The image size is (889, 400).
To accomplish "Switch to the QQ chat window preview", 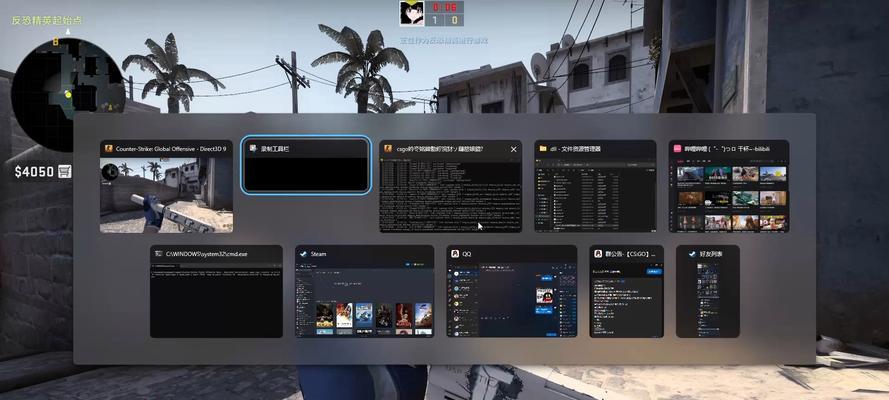I will [511, 291].
